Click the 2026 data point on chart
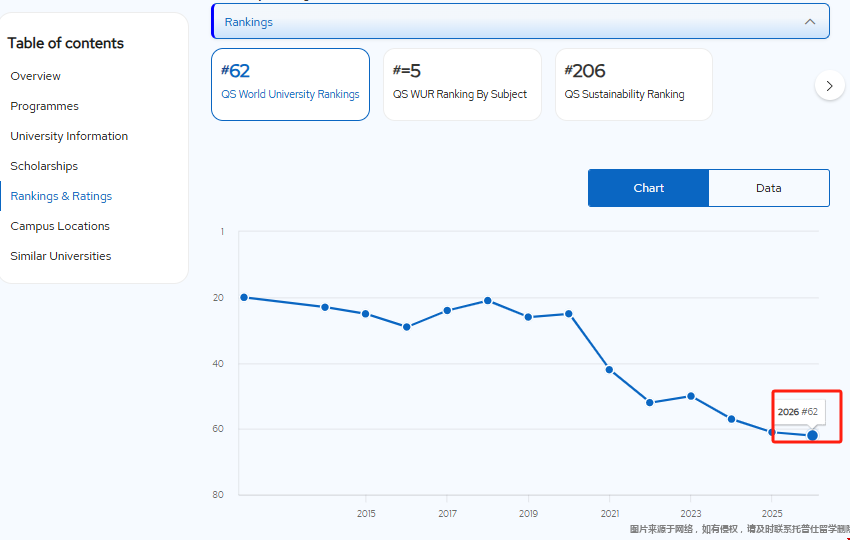Image resolution: width=850 pixels, height=540 pixels. [812, 435]
